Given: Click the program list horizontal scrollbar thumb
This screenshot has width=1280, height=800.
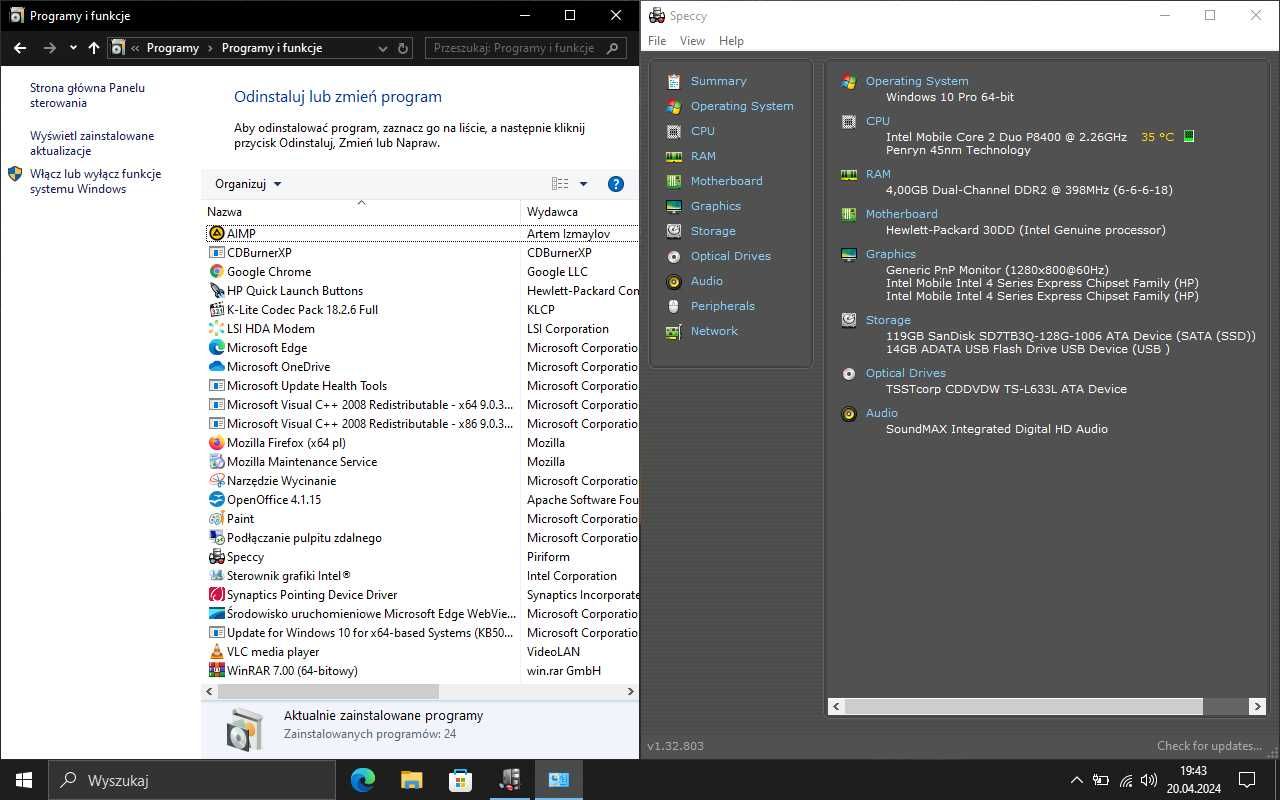Looking at the screenshot, I should (328, 691).
